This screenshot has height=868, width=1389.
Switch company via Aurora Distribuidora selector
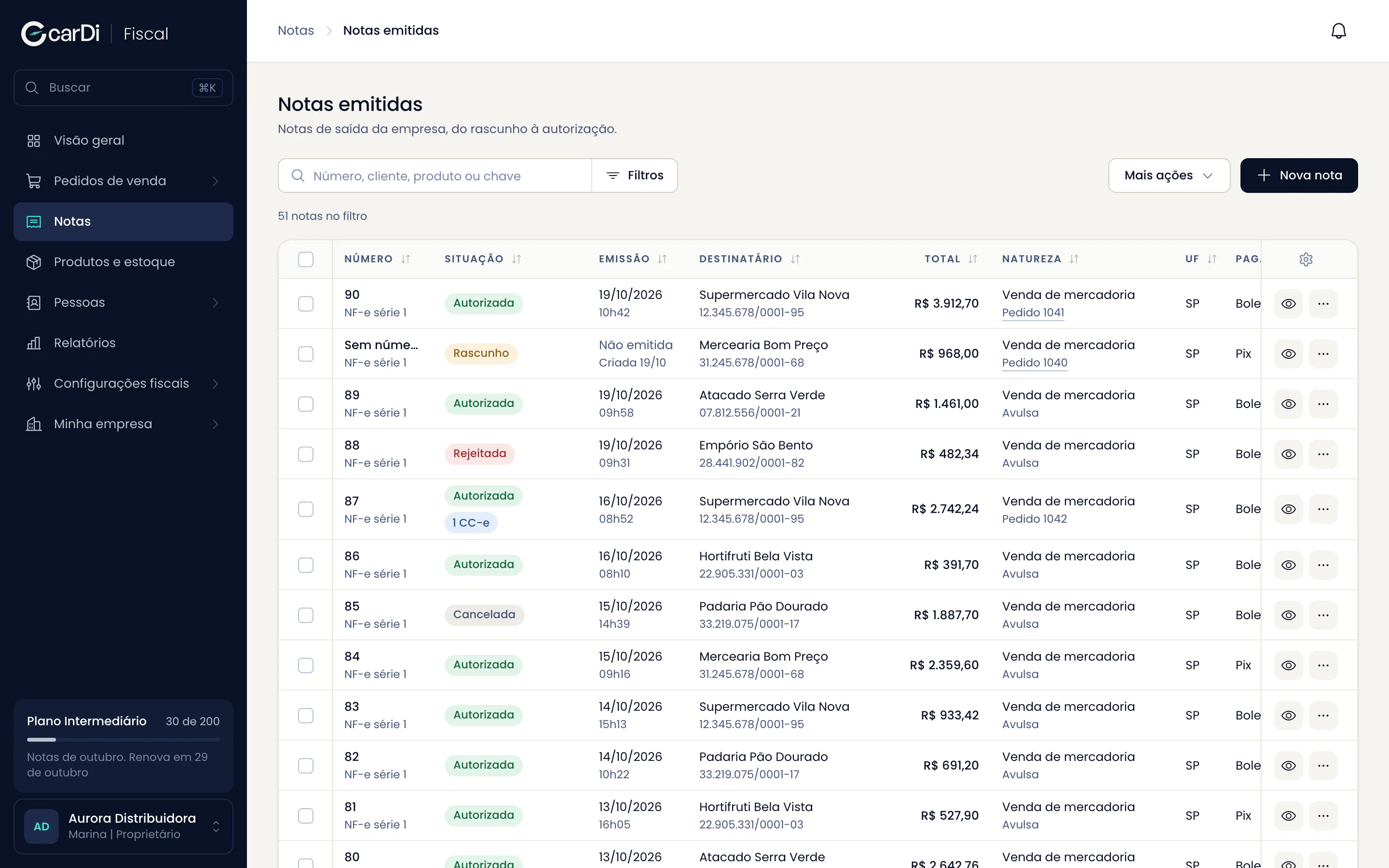pos(123,827)
